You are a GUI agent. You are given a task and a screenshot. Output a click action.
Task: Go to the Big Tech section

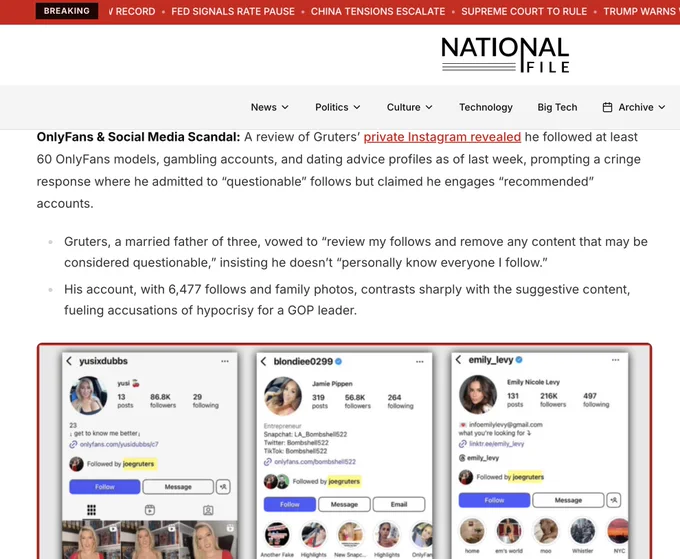557,107
